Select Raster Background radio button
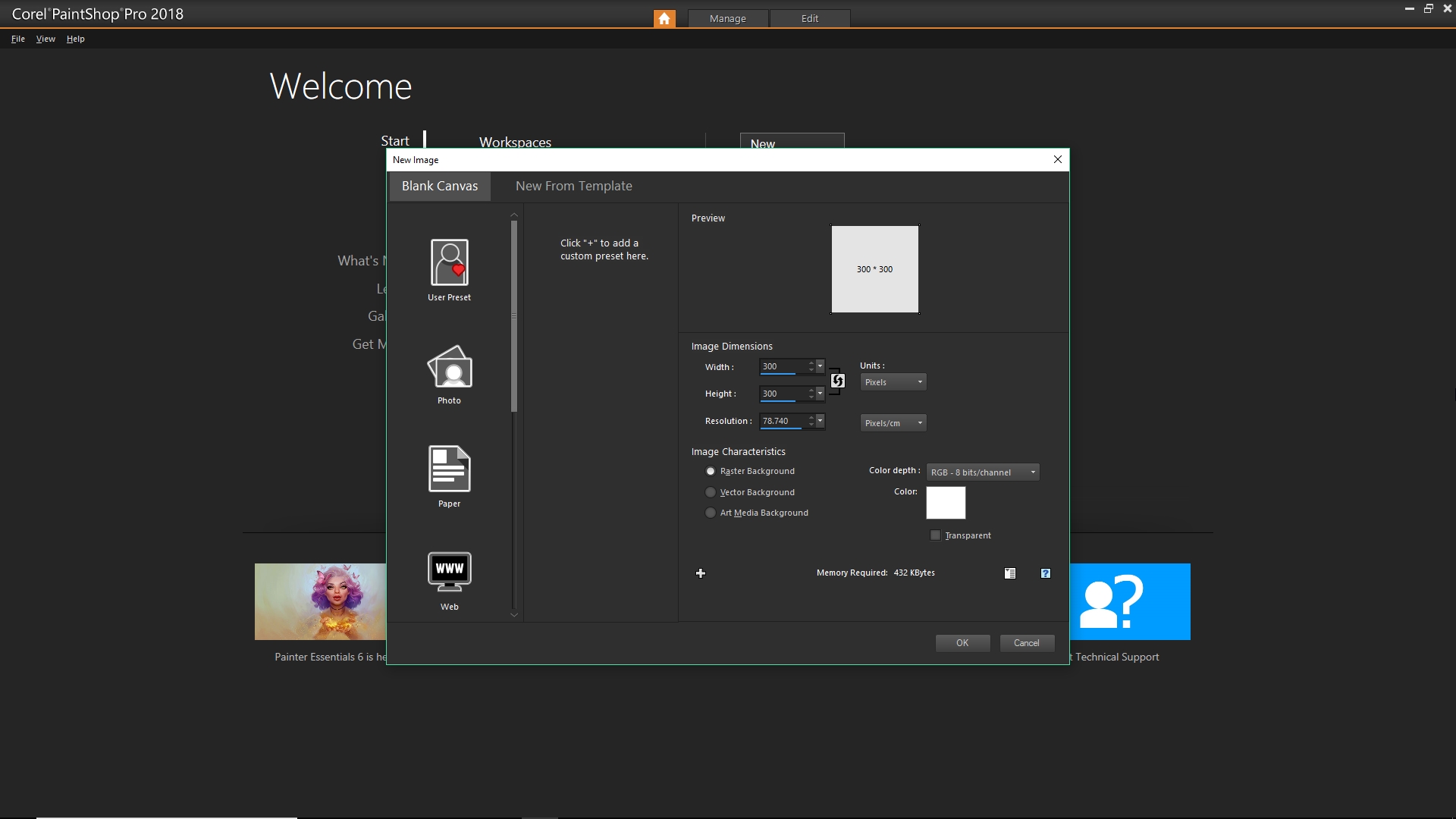Screen dimensions: 1456x819 click(x=711, y=471)
